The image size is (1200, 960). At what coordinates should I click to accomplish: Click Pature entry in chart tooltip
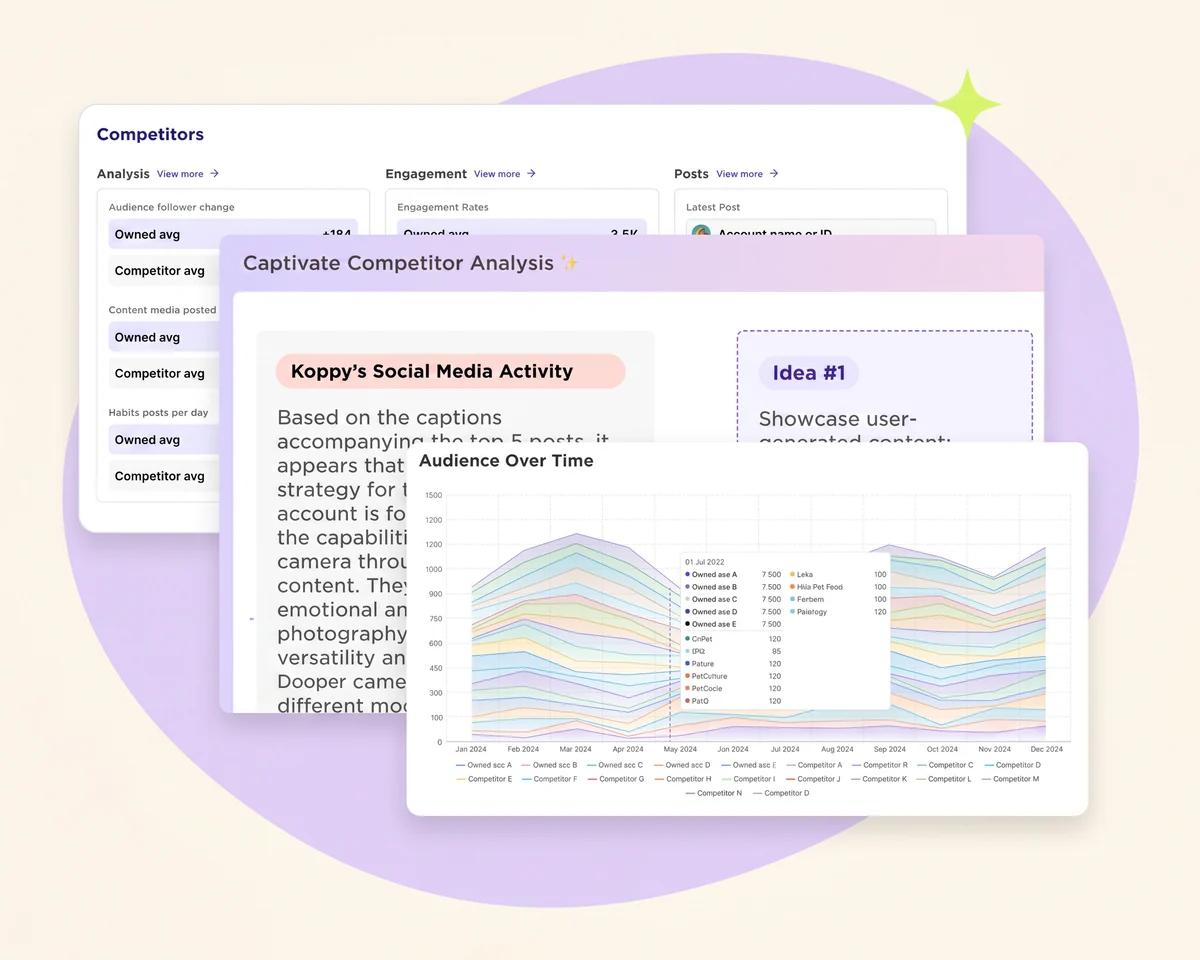733,664
